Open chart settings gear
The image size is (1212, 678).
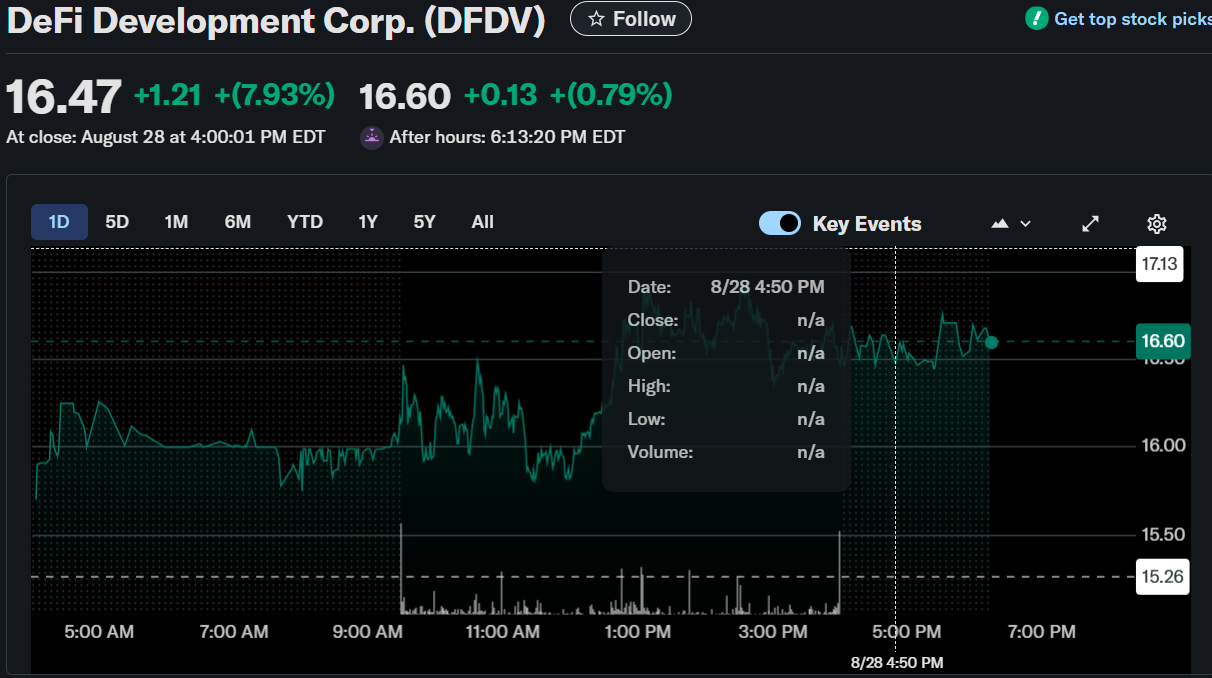click(x=1157, y=224)
